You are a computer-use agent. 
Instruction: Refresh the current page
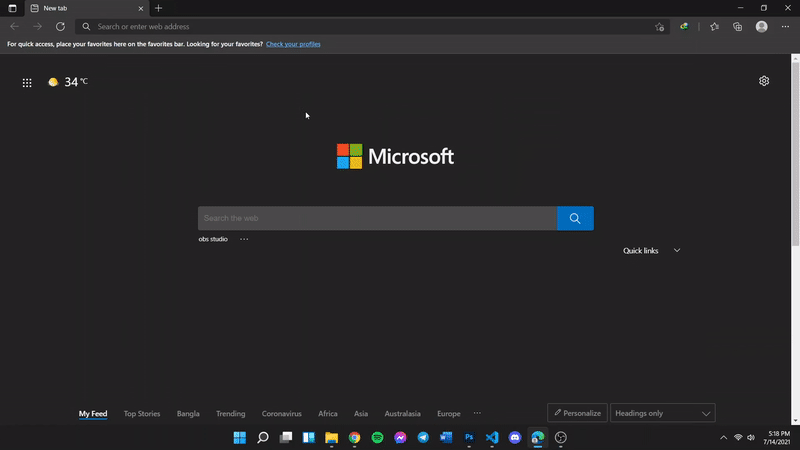[x=60, y=27]
